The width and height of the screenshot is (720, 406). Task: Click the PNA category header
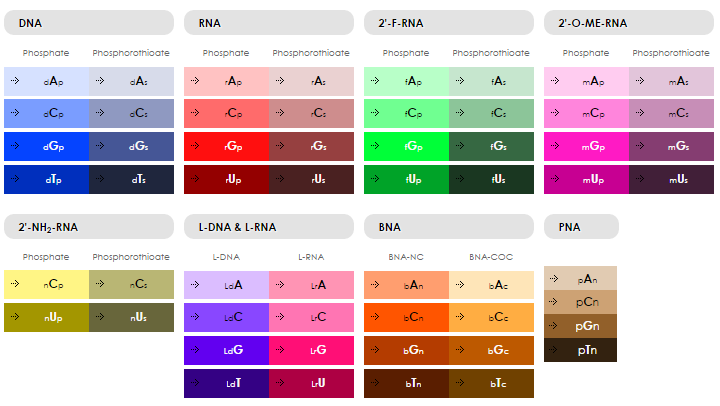point(581,227)
